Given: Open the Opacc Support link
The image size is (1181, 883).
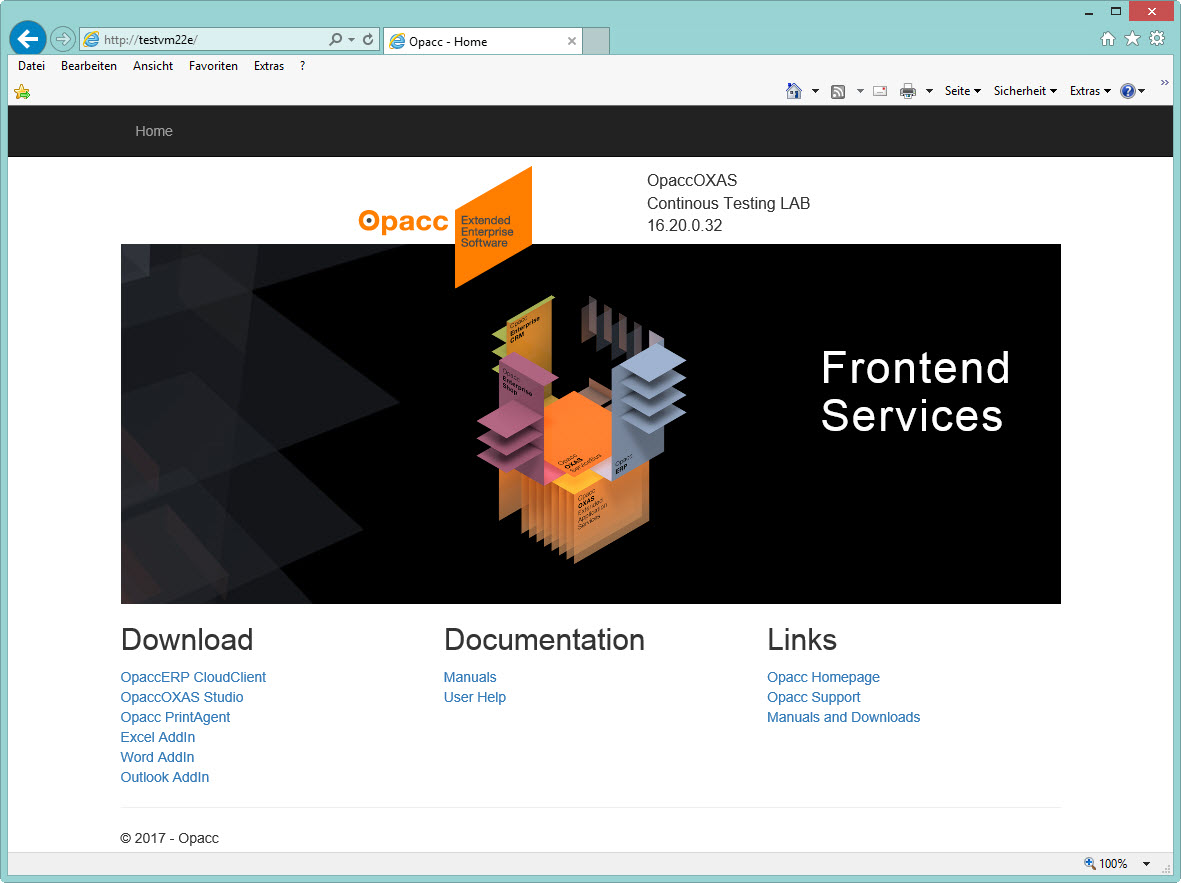Looking at the screenshot, I should pos(813,697).
